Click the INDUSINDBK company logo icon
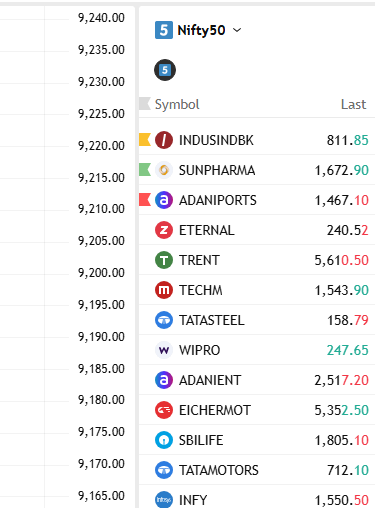 (164, 140)
